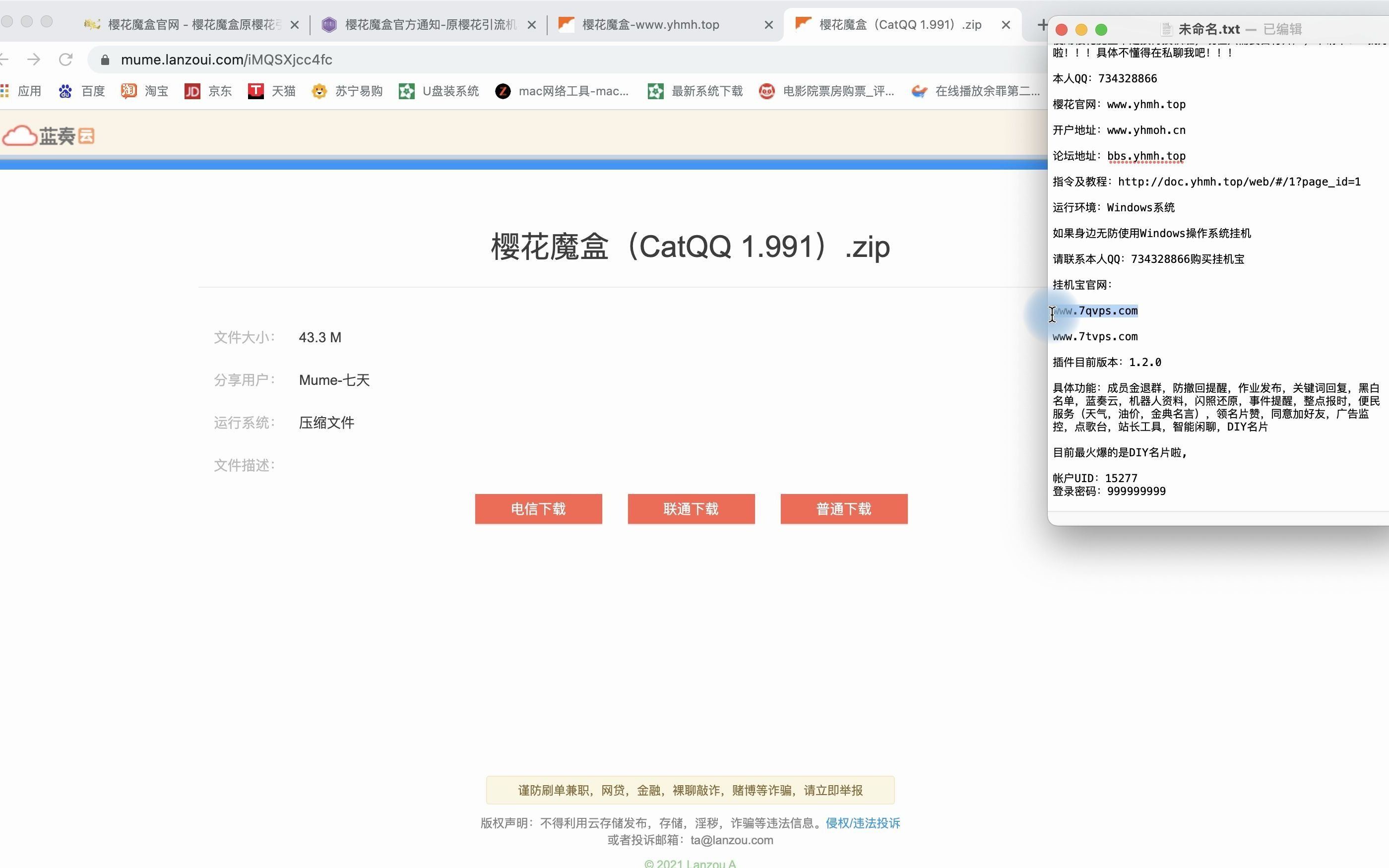
Task: Click the forward navigation arrow
Action: [x=33, y=60]
